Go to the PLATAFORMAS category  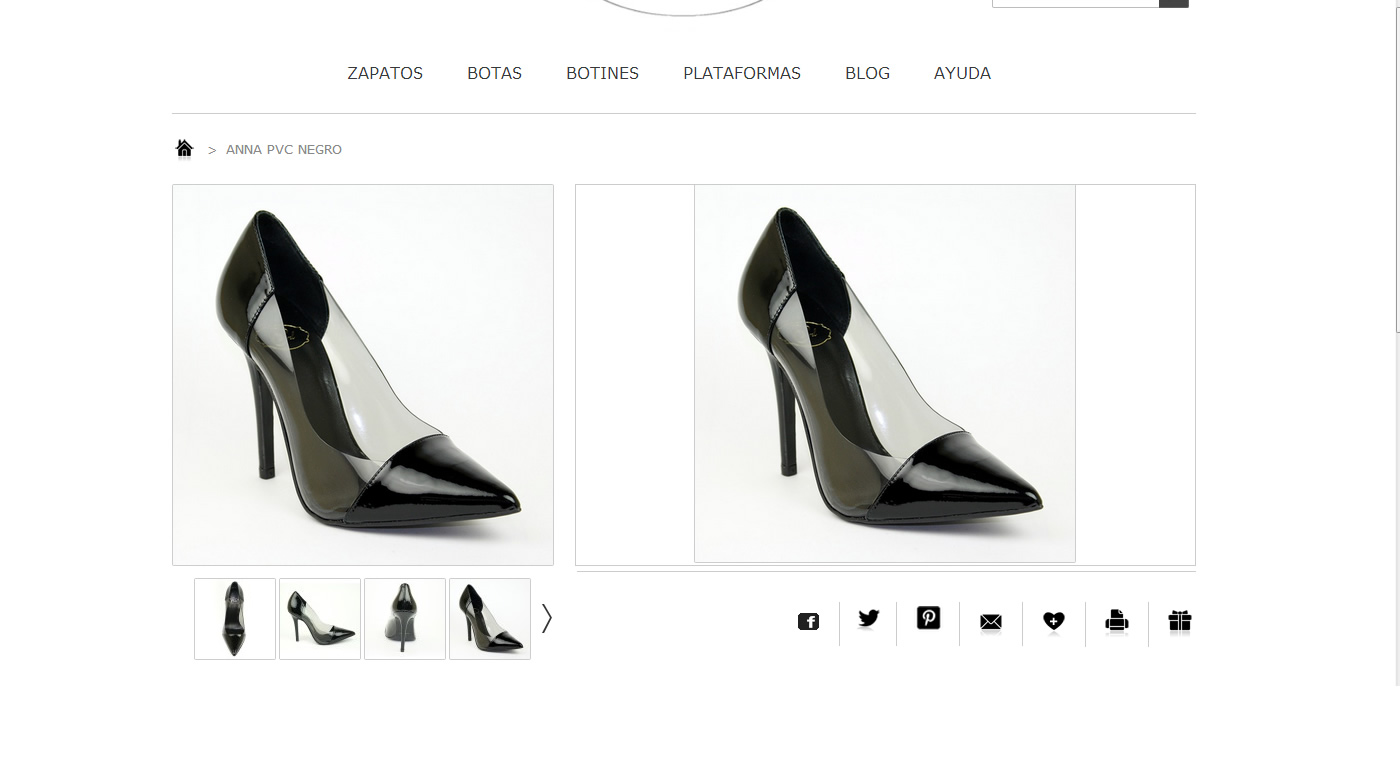click(x=742, y=73)
